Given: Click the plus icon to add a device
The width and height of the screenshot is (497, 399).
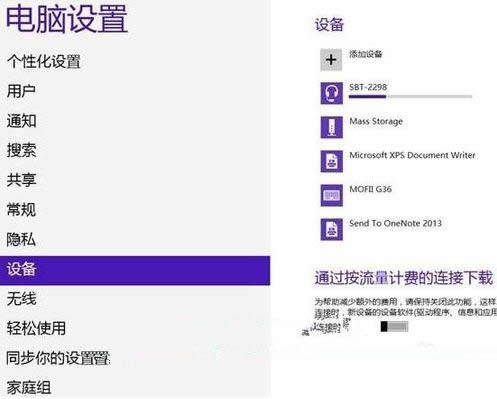Looking at the screenshot, I should click(331, 60).
